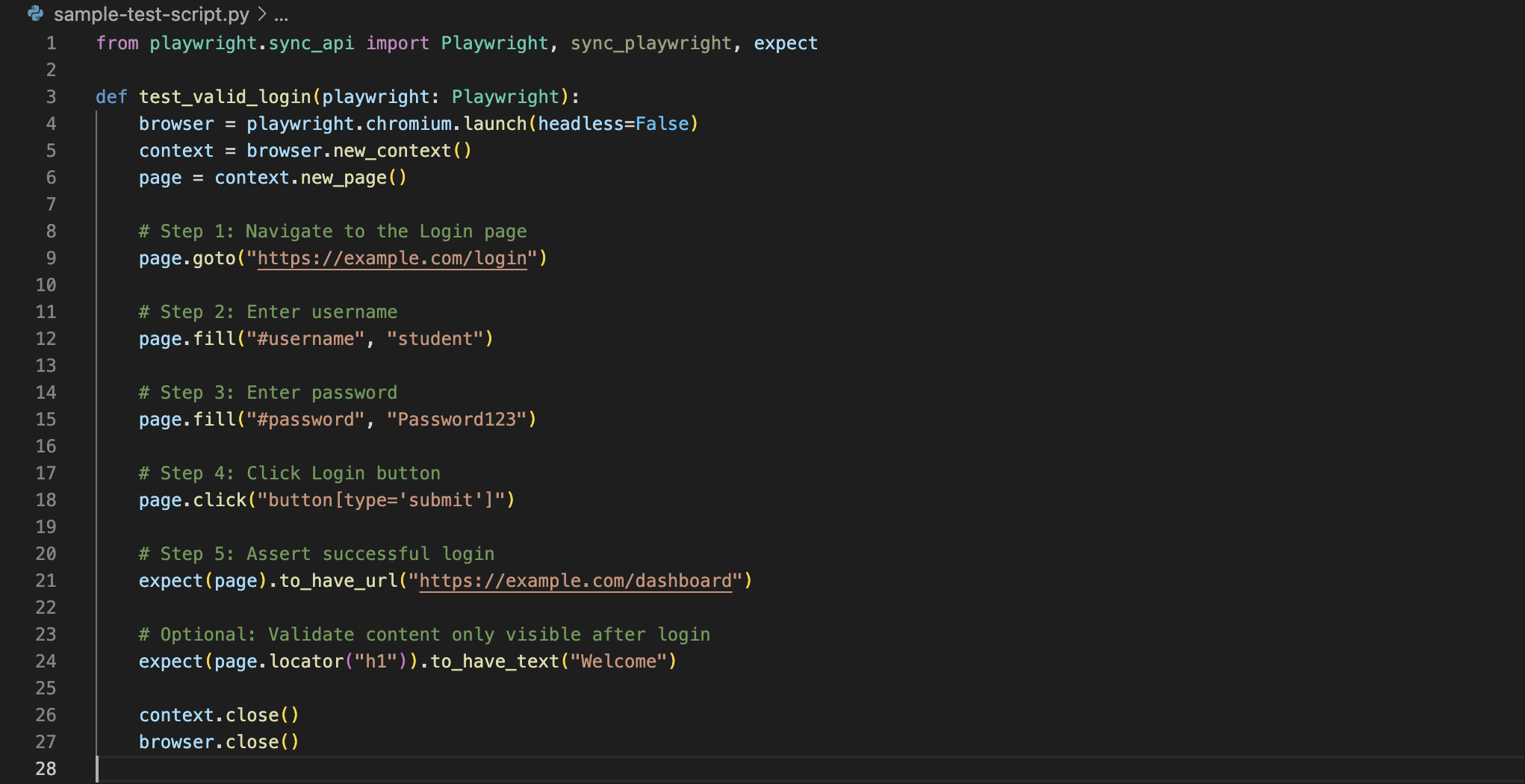Follow the https://example.com/dashboard link
The image size is (1525, 784).
coord(576,581)
